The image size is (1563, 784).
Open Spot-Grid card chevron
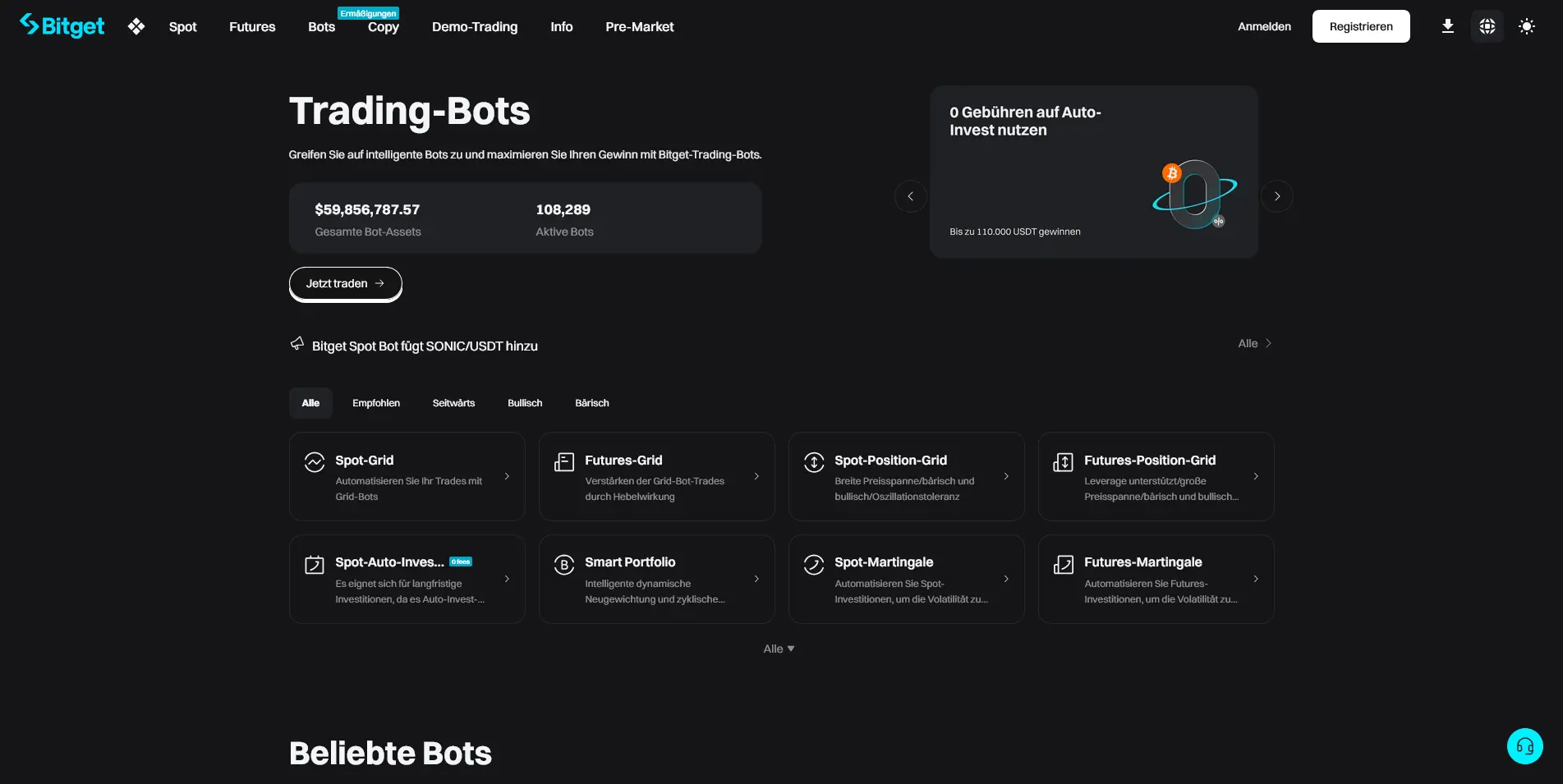[x=507, y=476]
